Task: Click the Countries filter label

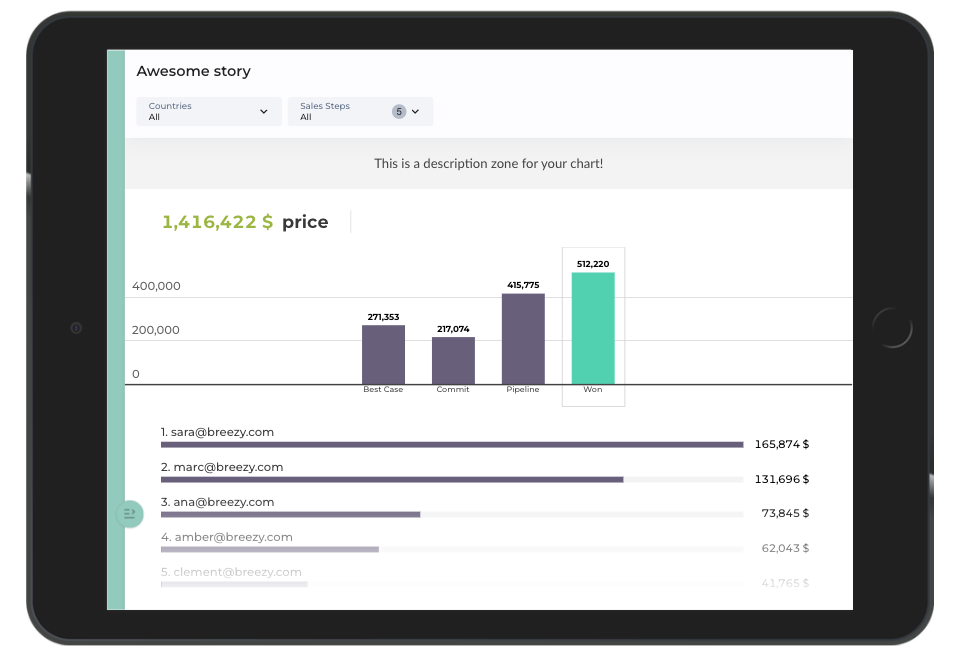Action: (170, 106)
